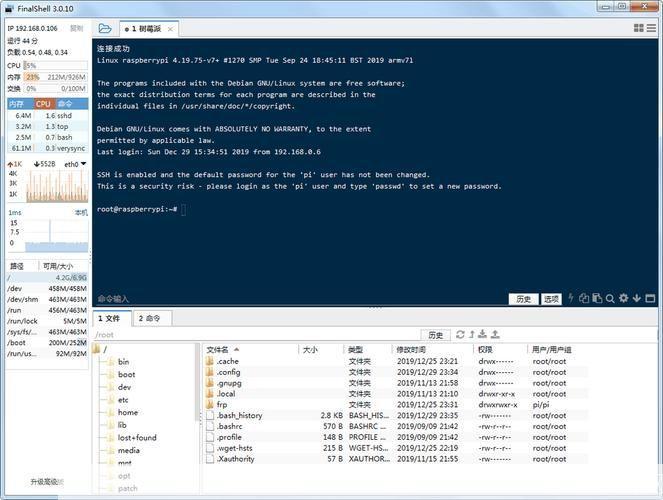Open terminal search magnifier icon
Screen dimensions: 663x500
(610, 298)
